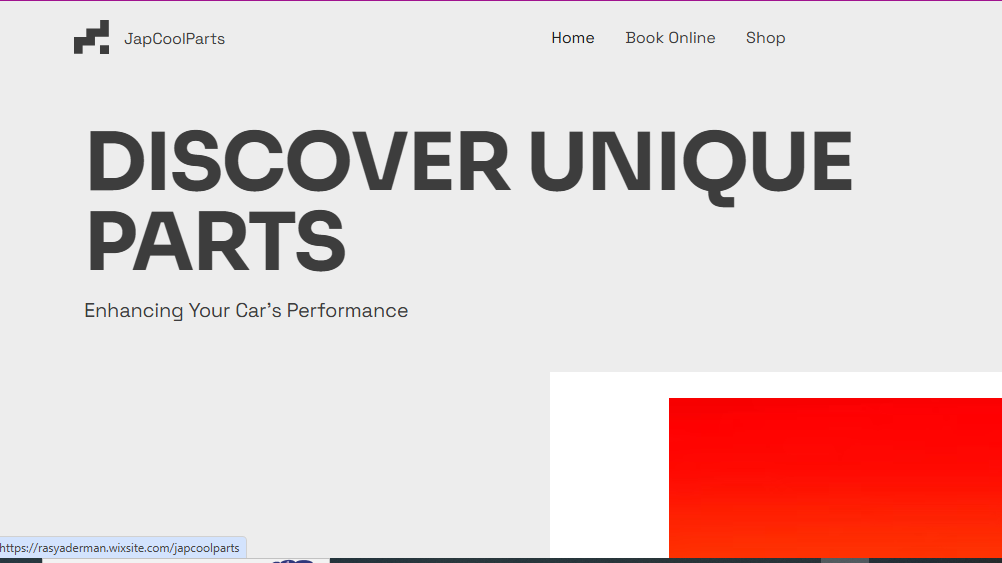1002x563 pixels.
Task: Click the word Enhancing in the tagline
Action: pos(133,311)
